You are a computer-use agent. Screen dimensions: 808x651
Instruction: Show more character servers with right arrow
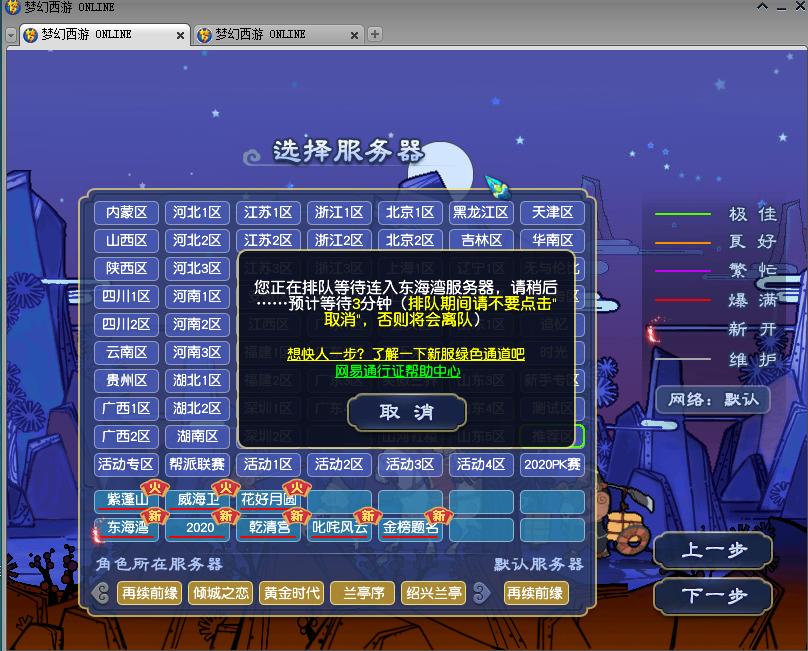(x=480, y=593)
